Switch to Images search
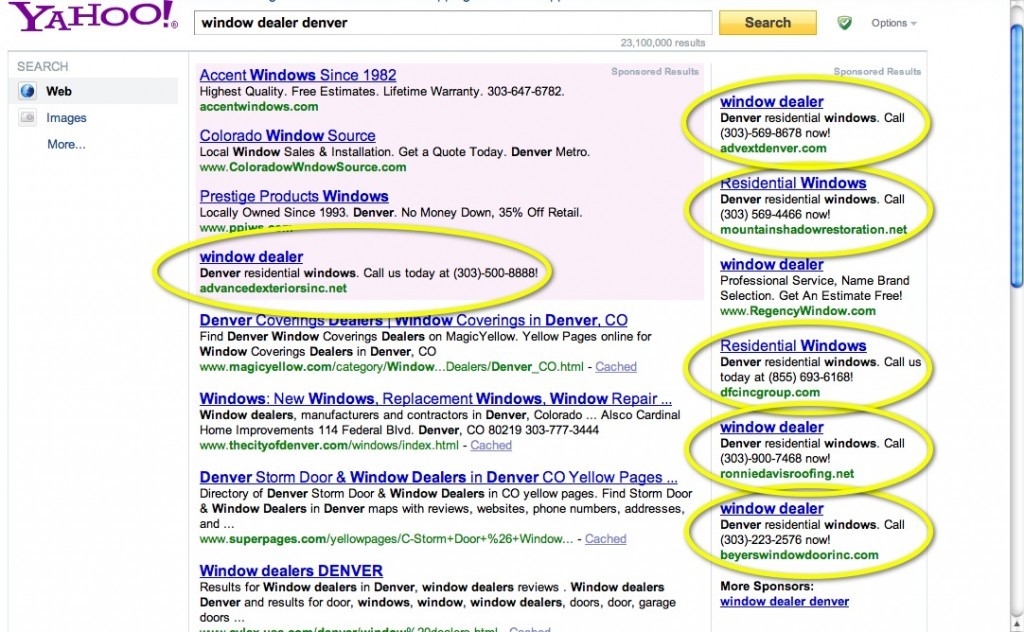This screenshot has height=632, width=1024. (66, 117)
